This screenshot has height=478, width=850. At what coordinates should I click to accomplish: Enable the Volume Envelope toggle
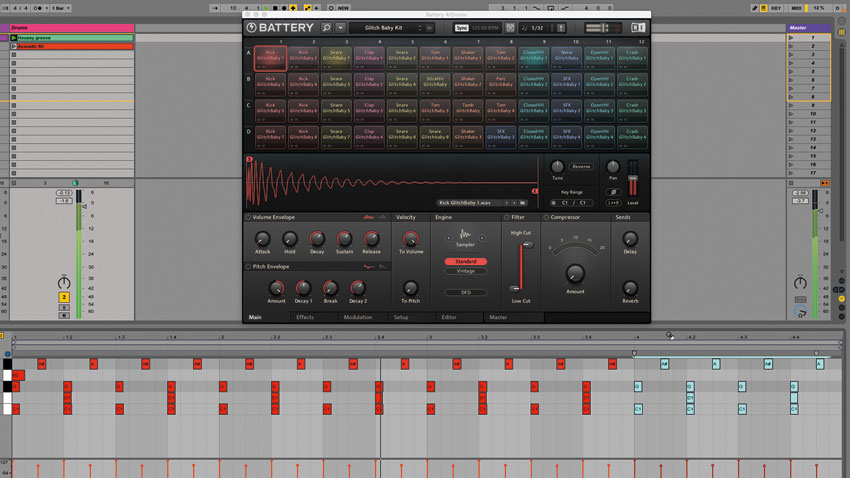pos(248,217)
